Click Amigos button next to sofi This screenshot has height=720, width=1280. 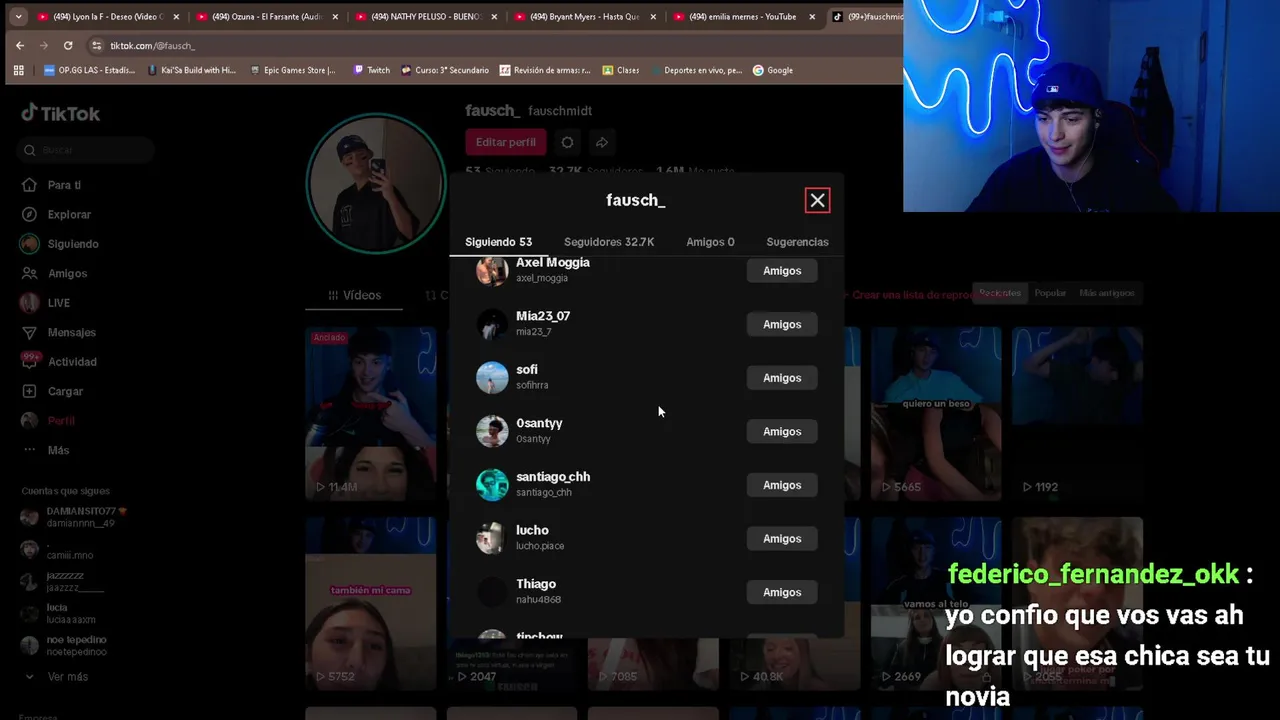[x=782, y=378]
